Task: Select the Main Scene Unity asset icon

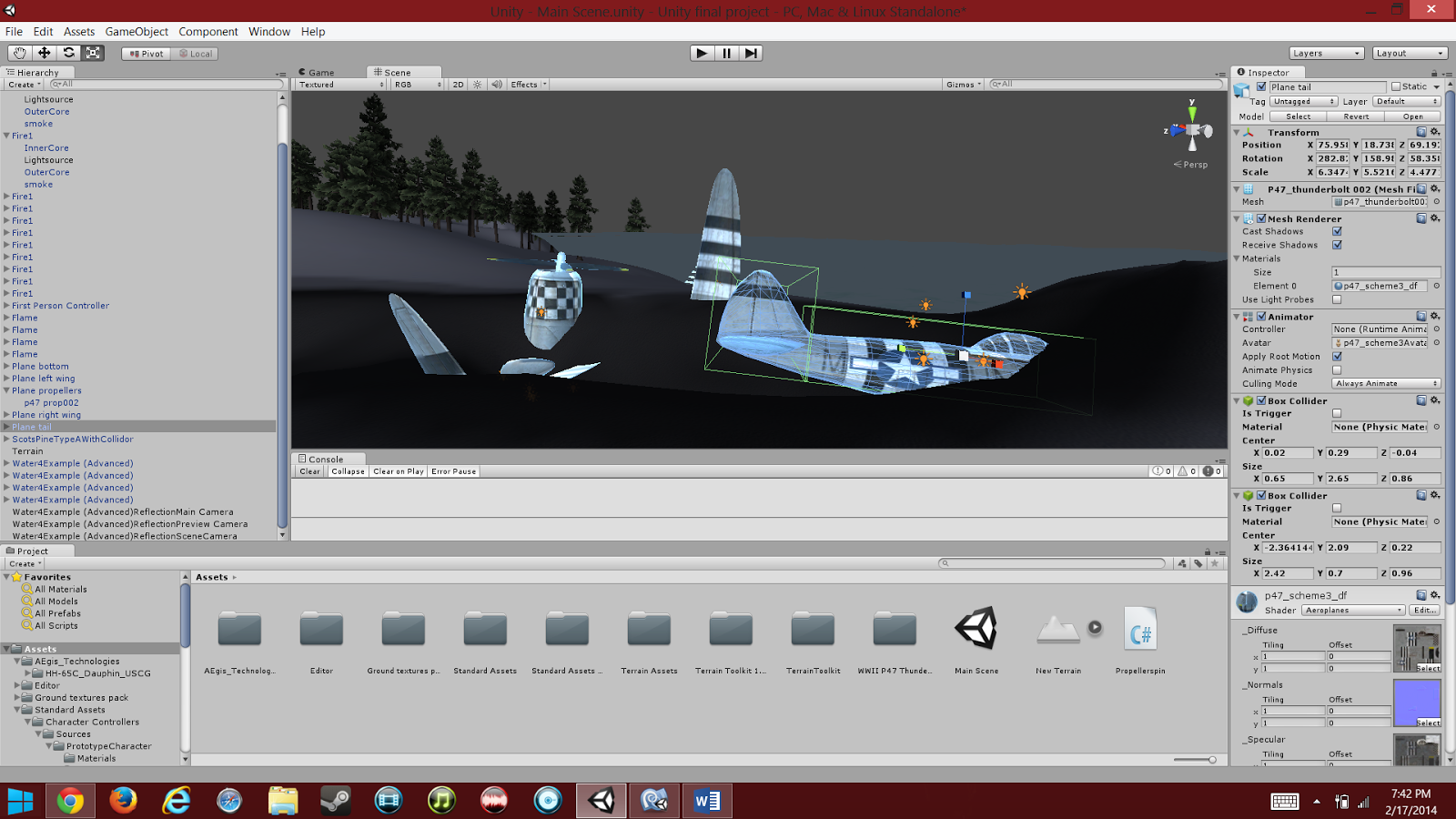Action: tap(976, 629)
